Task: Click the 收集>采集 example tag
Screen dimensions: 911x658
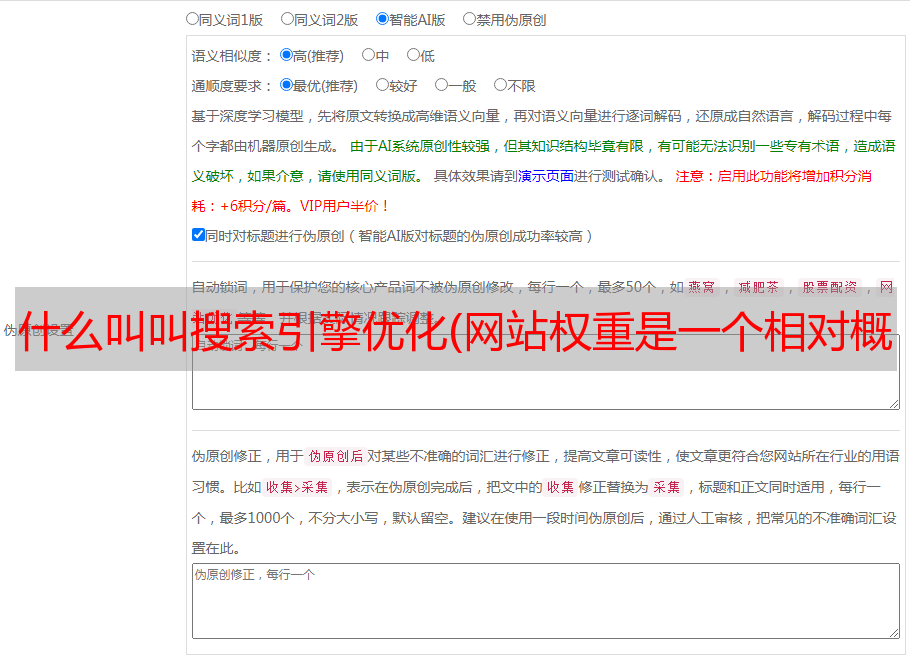Action: click(x=297, y=487)
